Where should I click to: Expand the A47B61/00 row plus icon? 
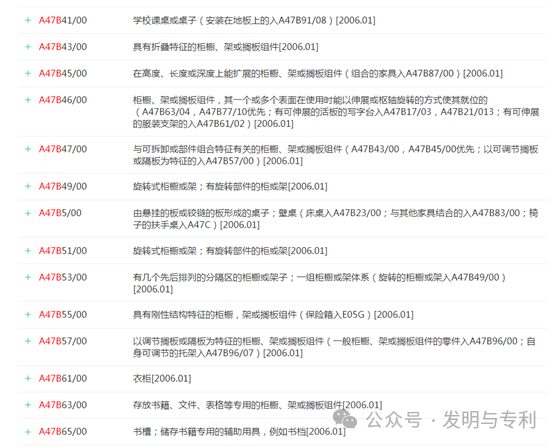tap(28, 378)
